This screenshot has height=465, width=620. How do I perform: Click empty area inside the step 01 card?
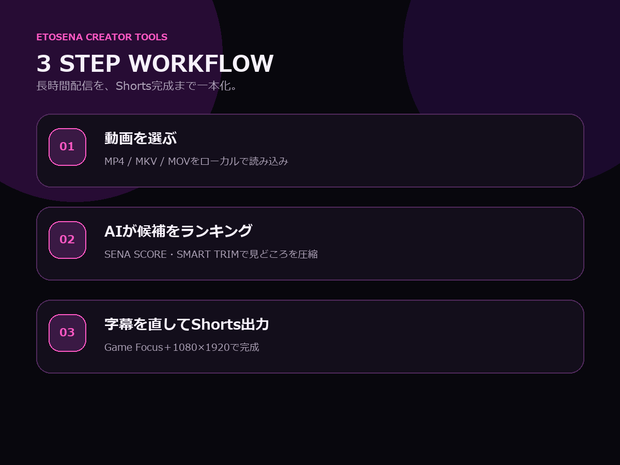pos(435,150)
